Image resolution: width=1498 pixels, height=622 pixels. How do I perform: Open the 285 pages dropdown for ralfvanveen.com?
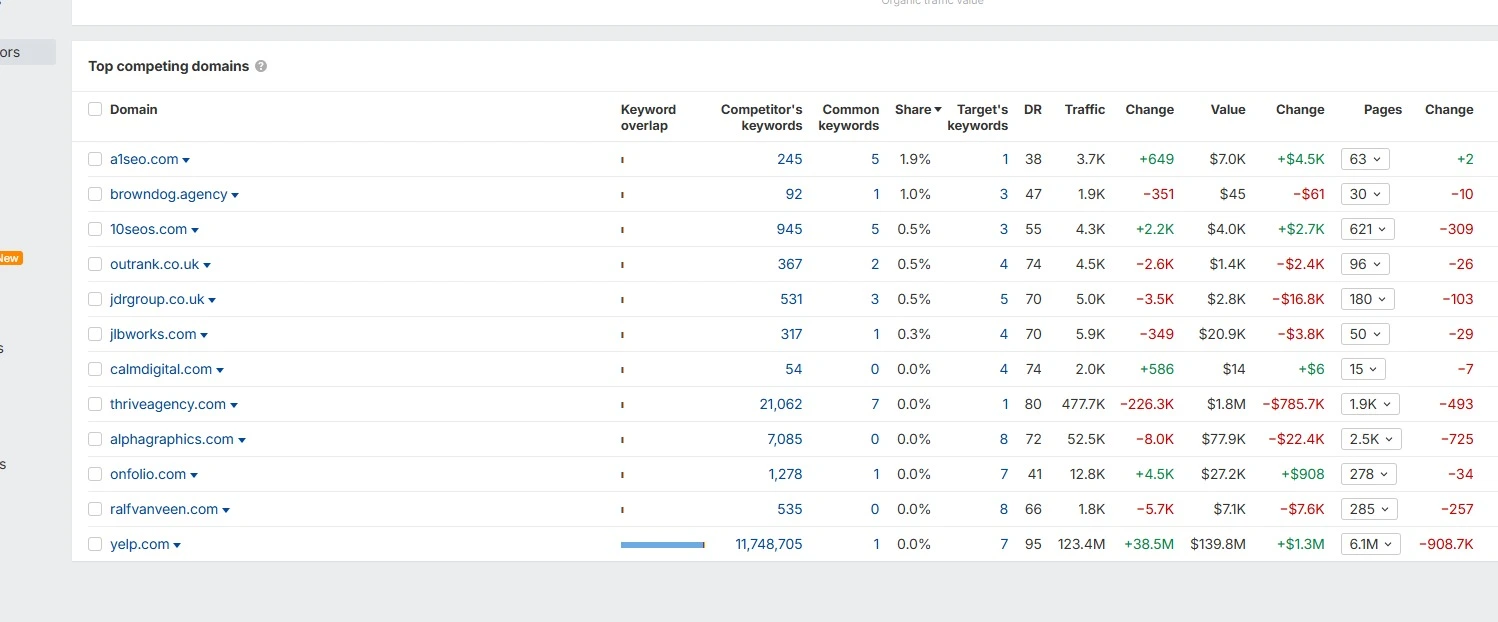1368,509
